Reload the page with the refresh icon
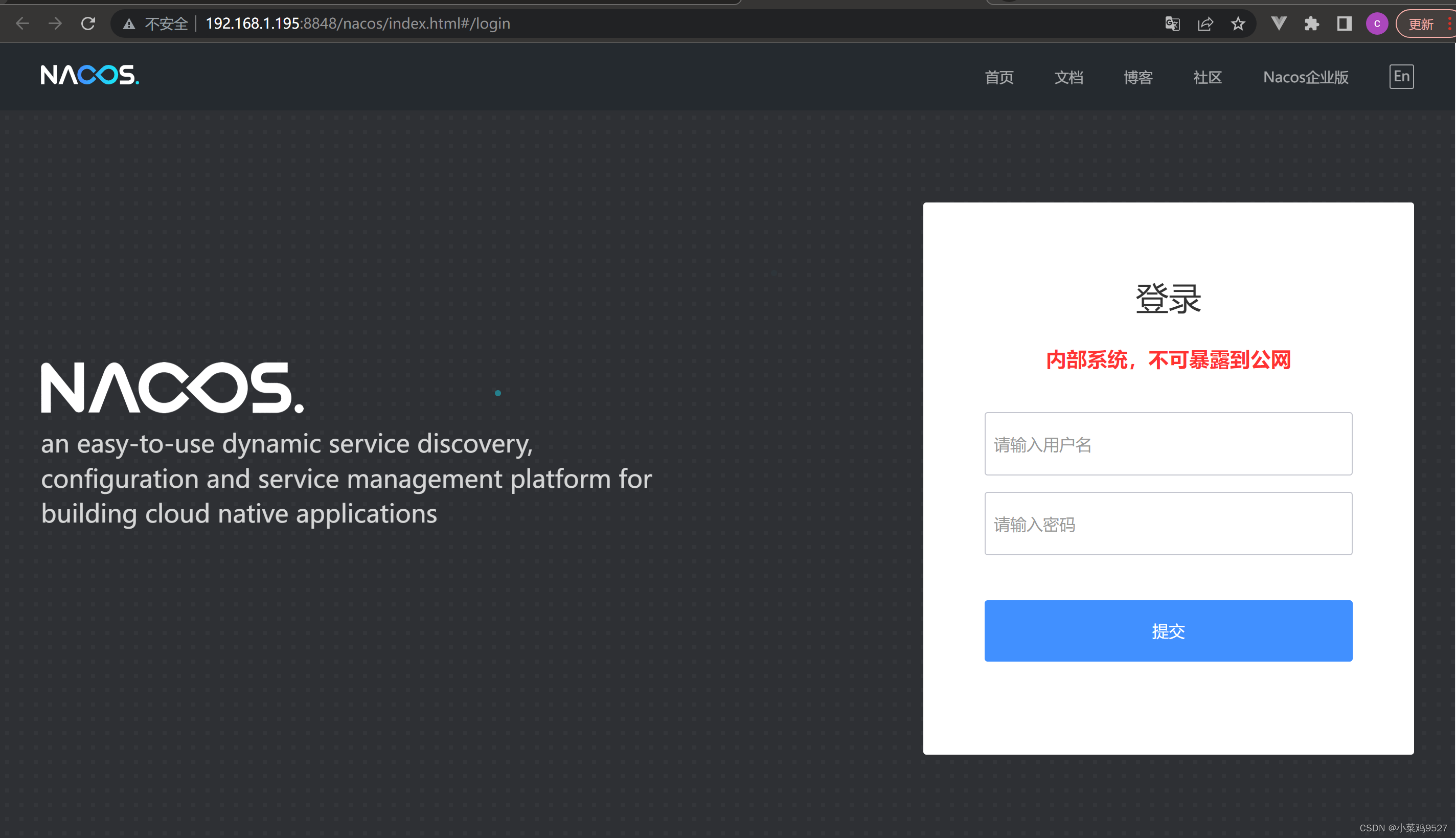This screenshot has height=838, width=1456. [x=88, y=24]
